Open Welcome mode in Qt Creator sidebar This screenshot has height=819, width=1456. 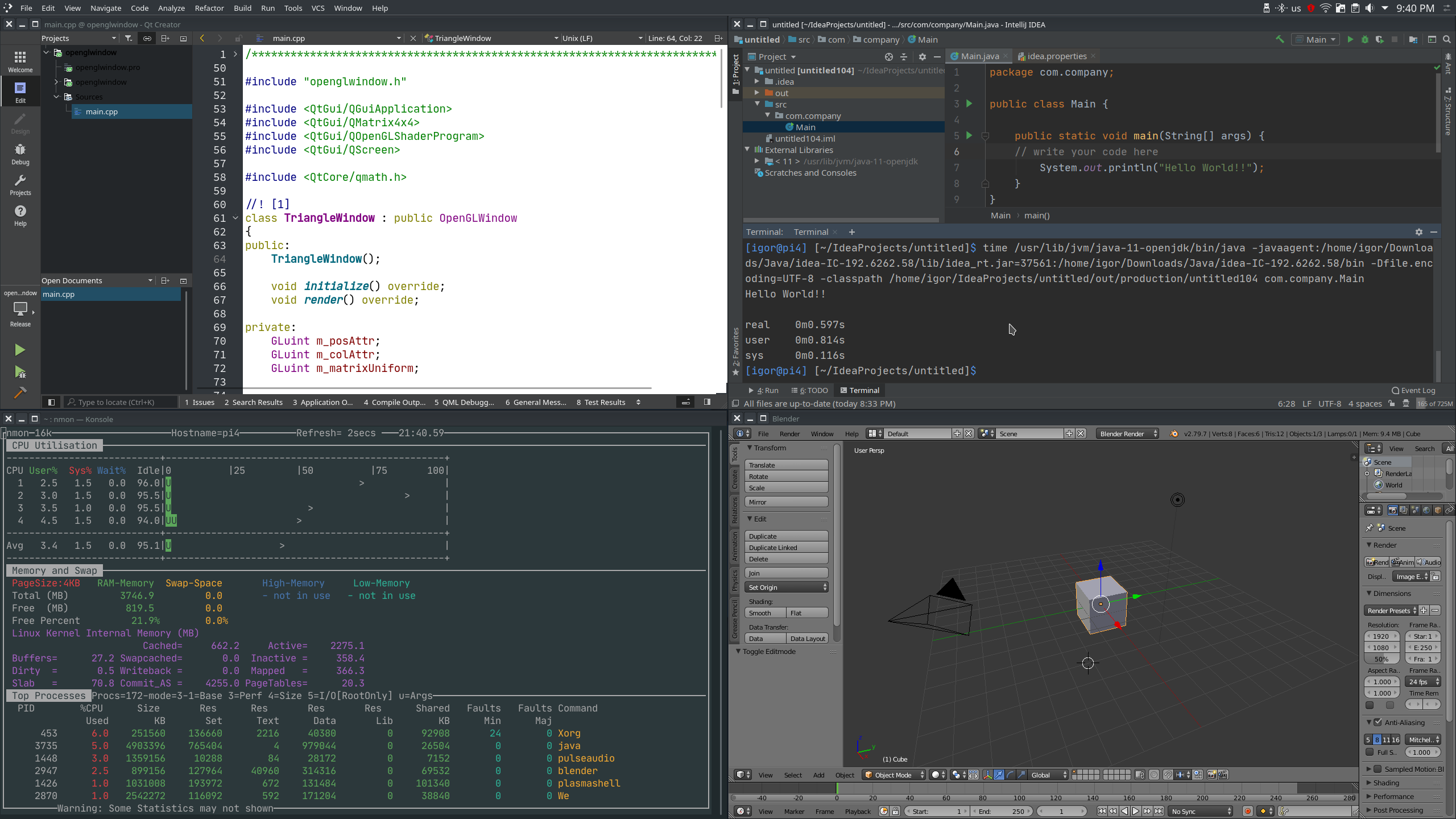[x=20, y=61]
